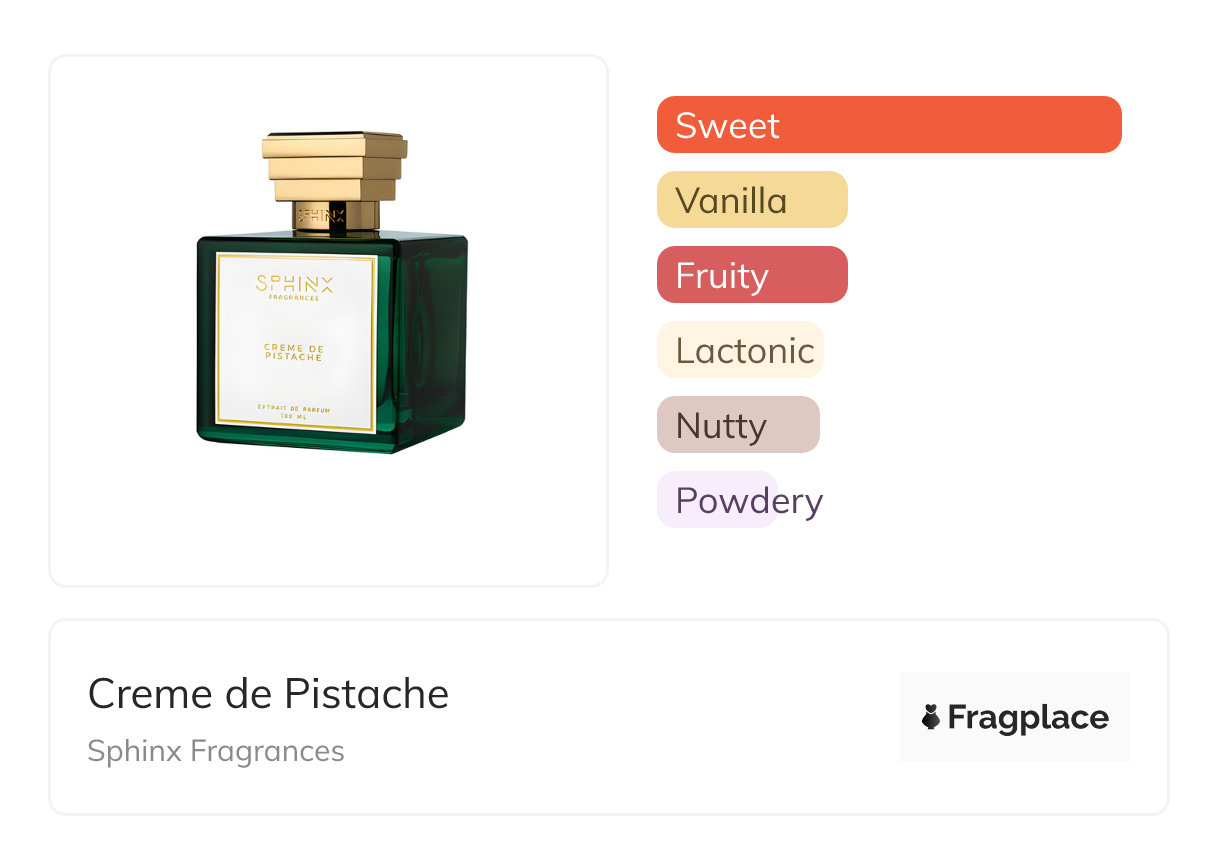
Task: Click small 'Fragrances' text under bottle logo
Action: [294, 298]
